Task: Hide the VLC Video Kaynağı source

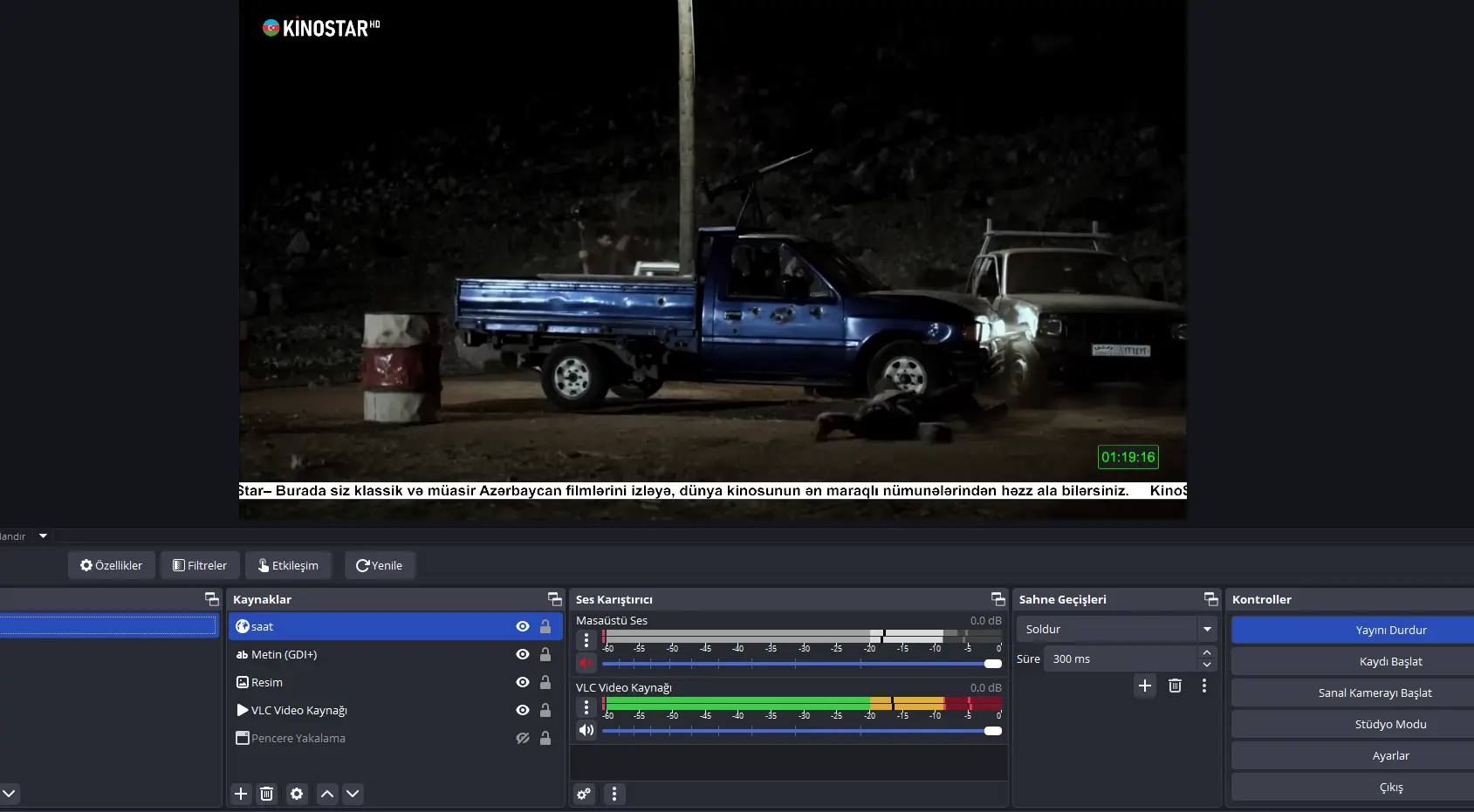Action: [x=523, y=710]
